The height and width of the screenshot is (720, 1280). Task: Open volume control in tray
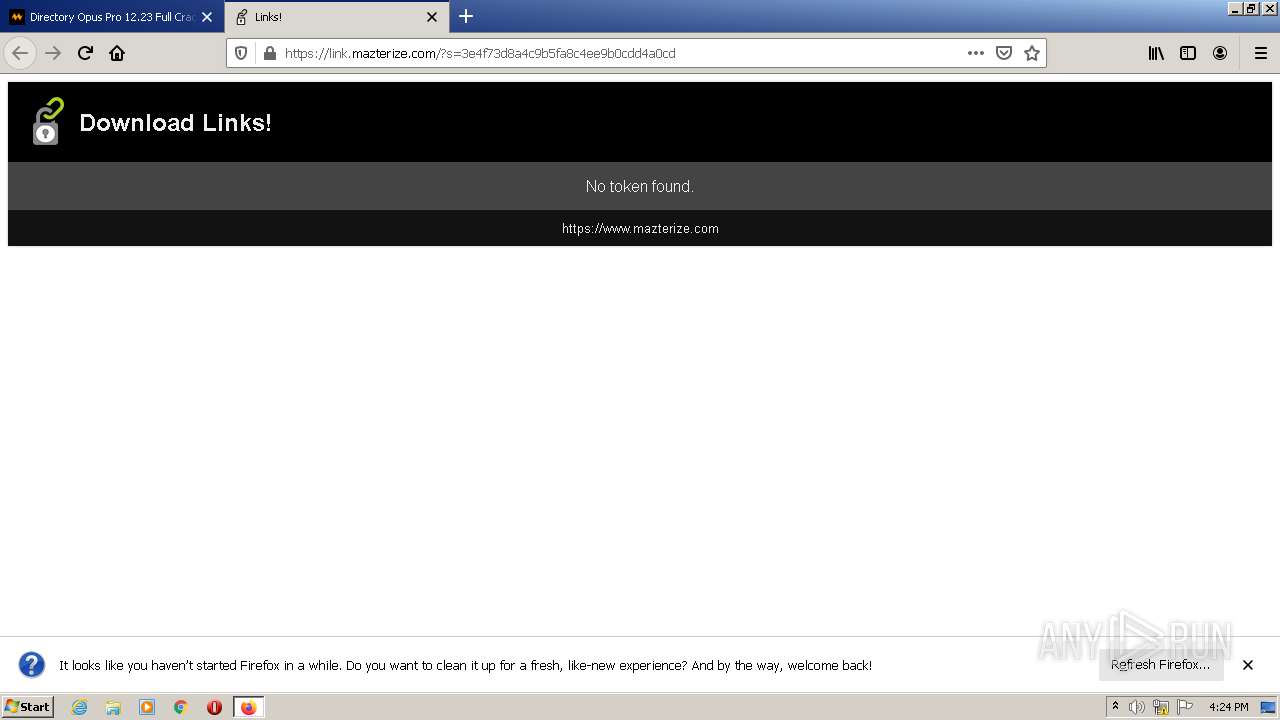[x=1137, y=707]
